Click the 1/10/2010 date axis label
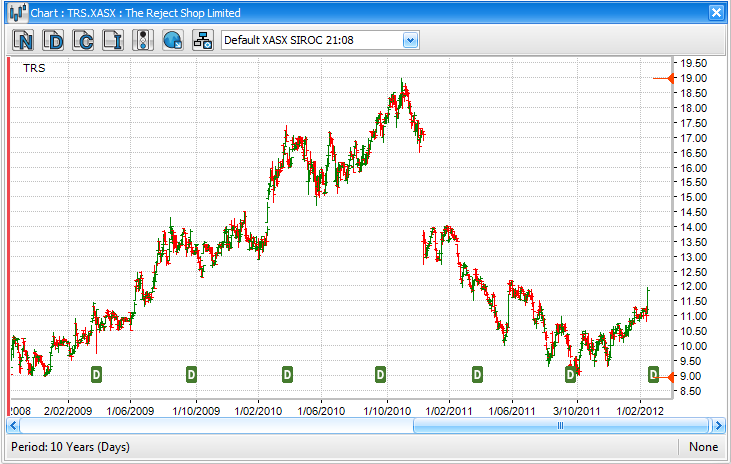The width and height of the screenshot is (731, 464). (x=387, y=411)
